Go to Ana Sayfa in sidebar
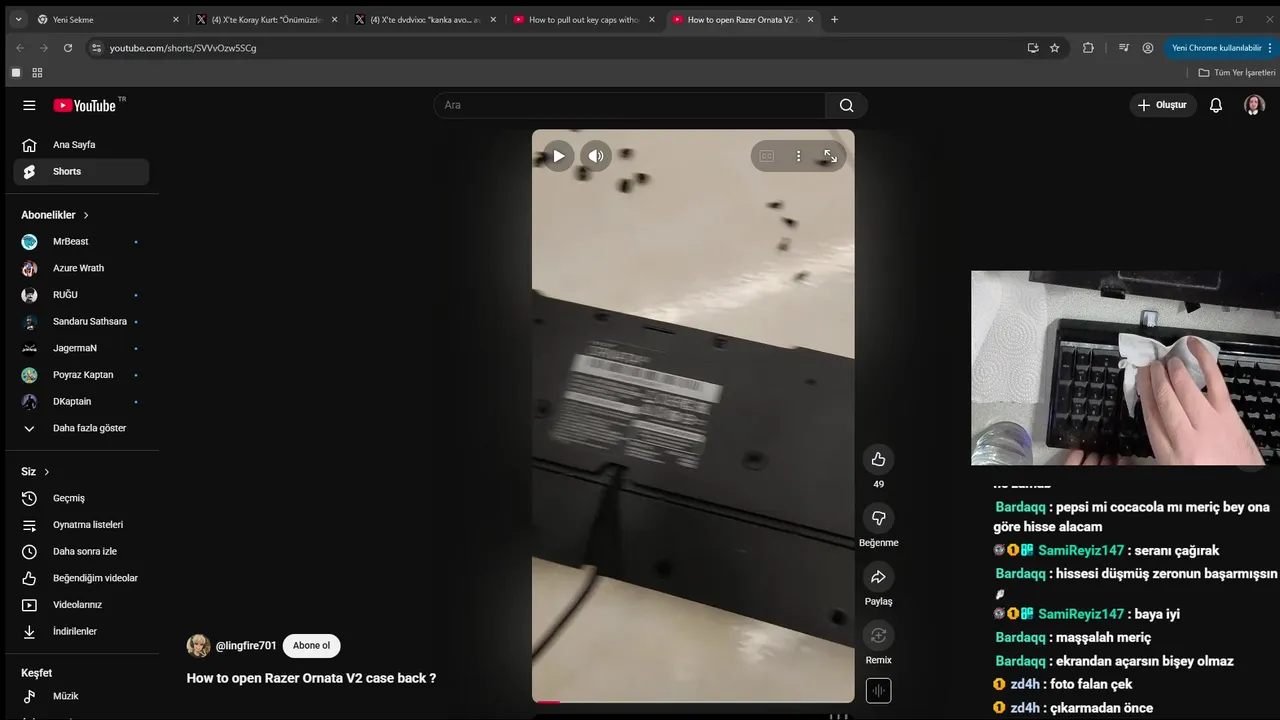This screenshot has width=1280, height=720. tap(81, 145)
